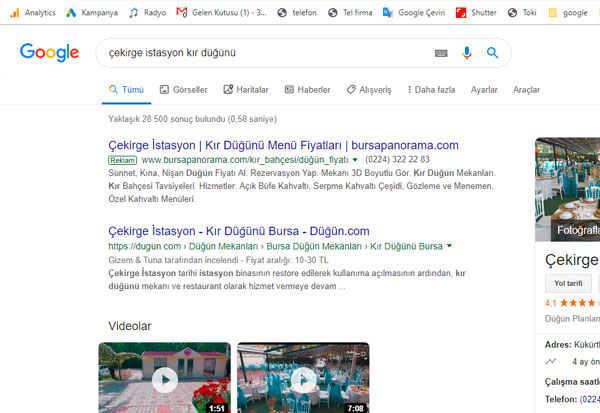Open the Google Çeviri bookmark
This screenshot has height=413, width=600.
[414, 13]
